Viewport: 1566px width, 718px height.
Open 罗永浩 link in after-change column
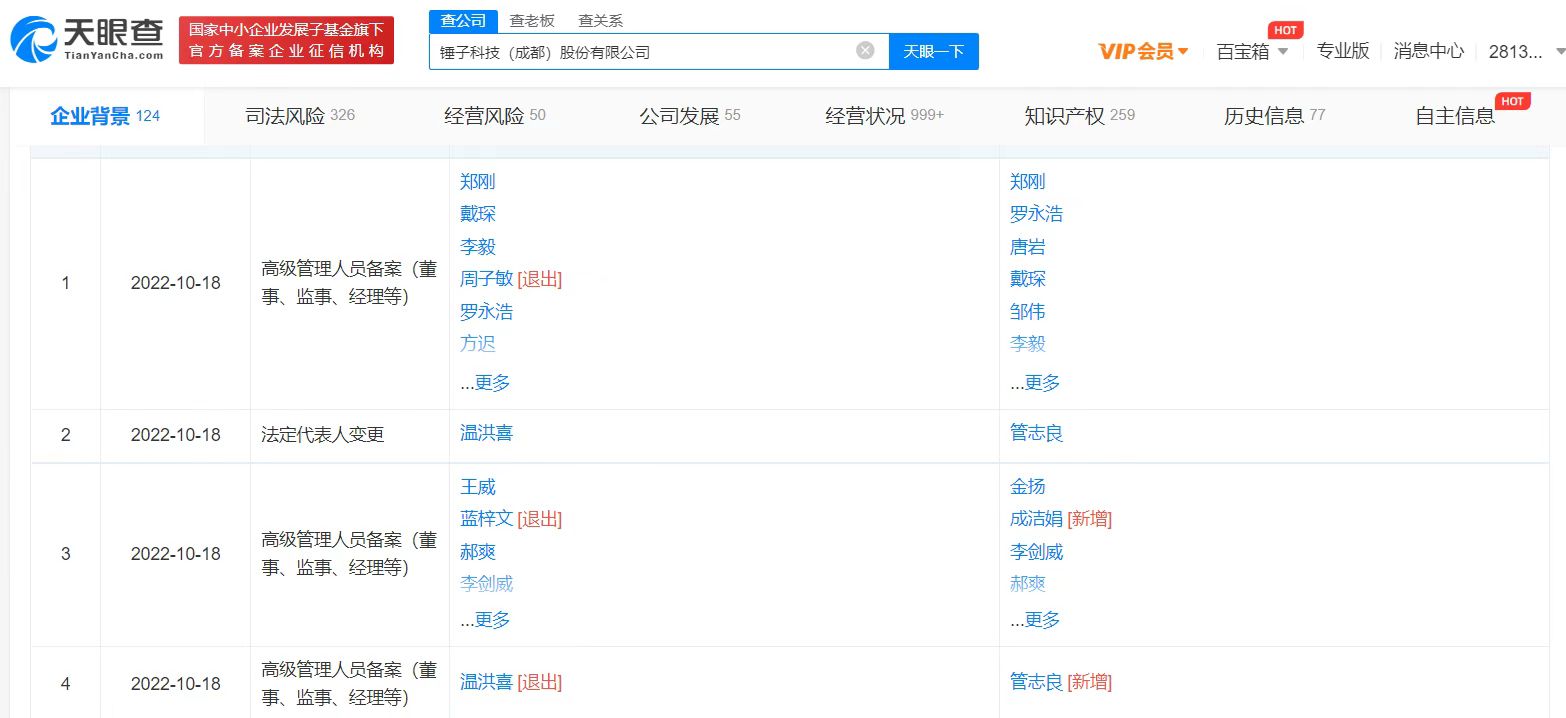pyautogui.click(x=1036, y=214)
